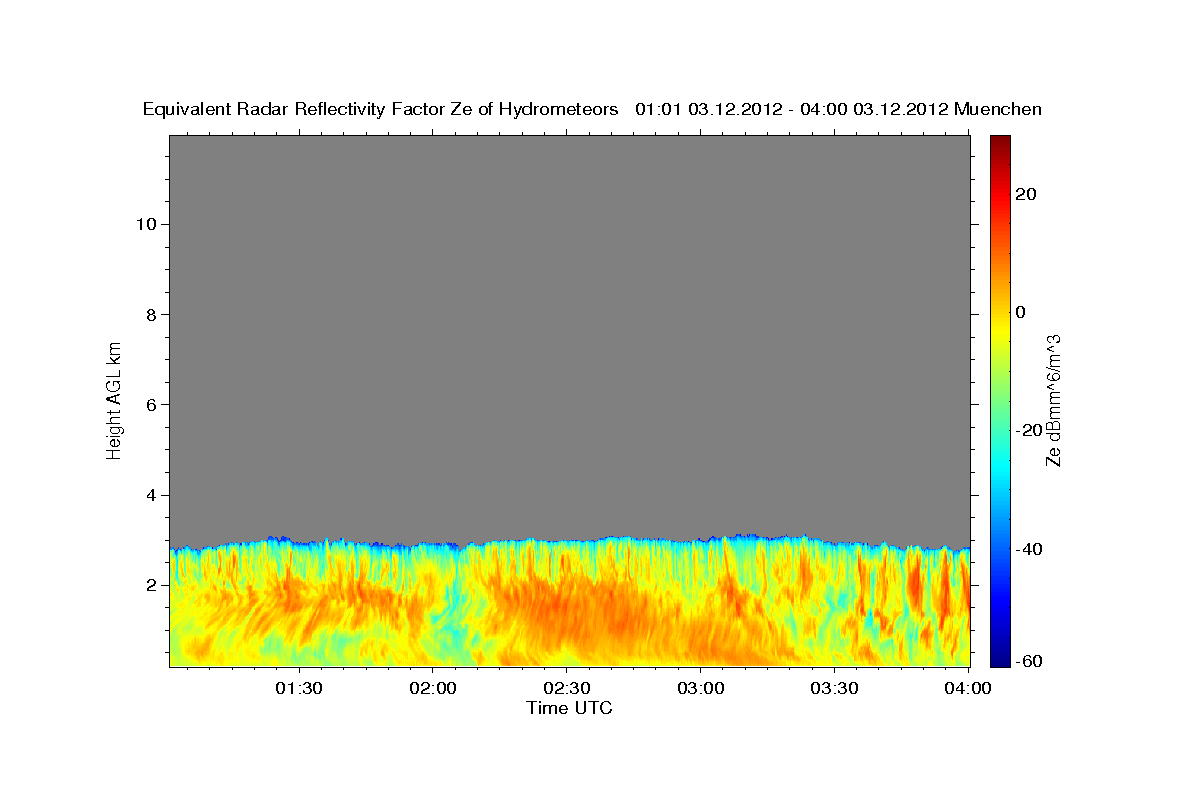Click the gray no-data region of the plot
The width and height of the screenshot is (1200, 800).
pos(569,335)
